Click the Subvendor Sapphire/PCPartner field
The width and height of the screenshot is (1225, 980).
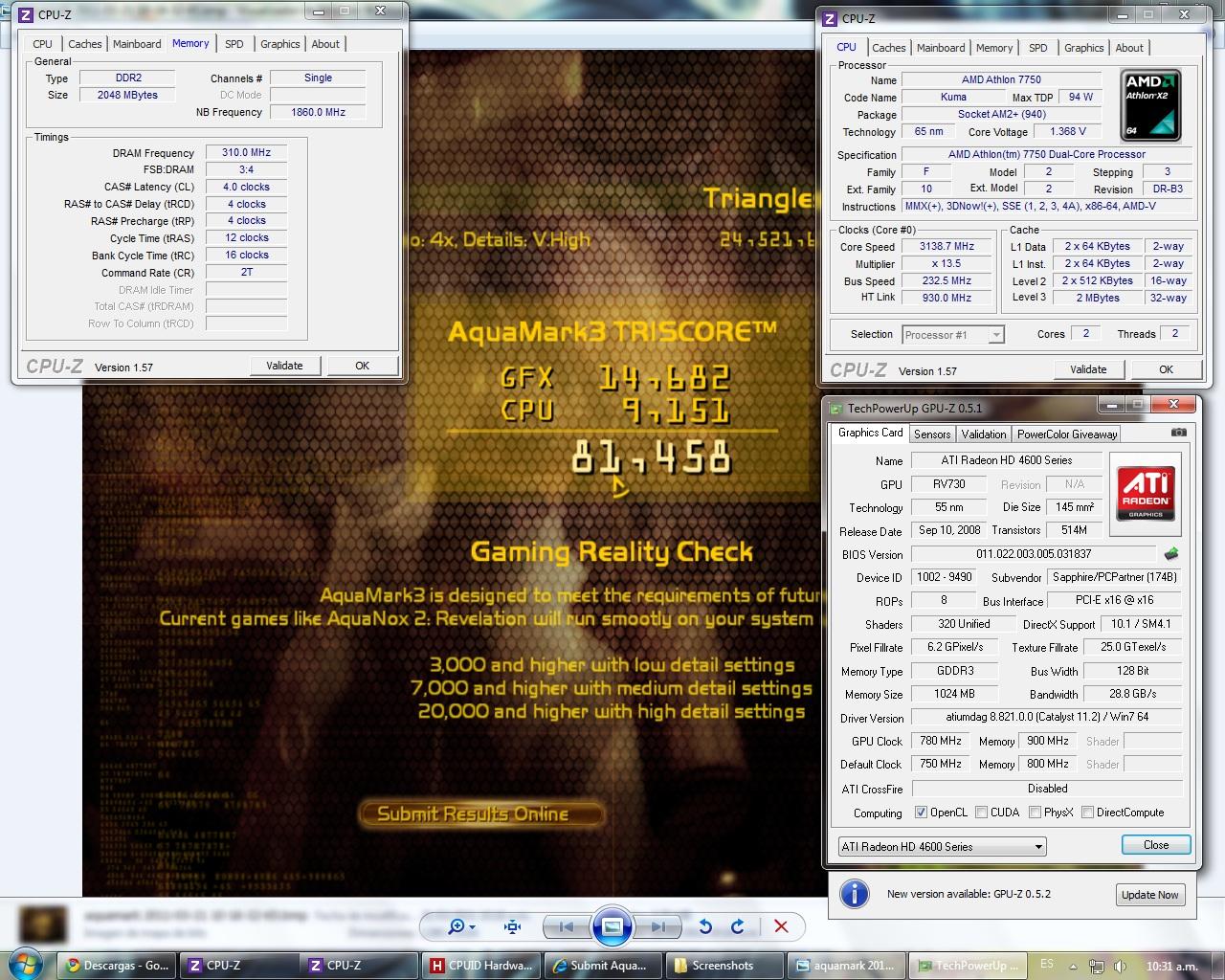click(1114, 577)
